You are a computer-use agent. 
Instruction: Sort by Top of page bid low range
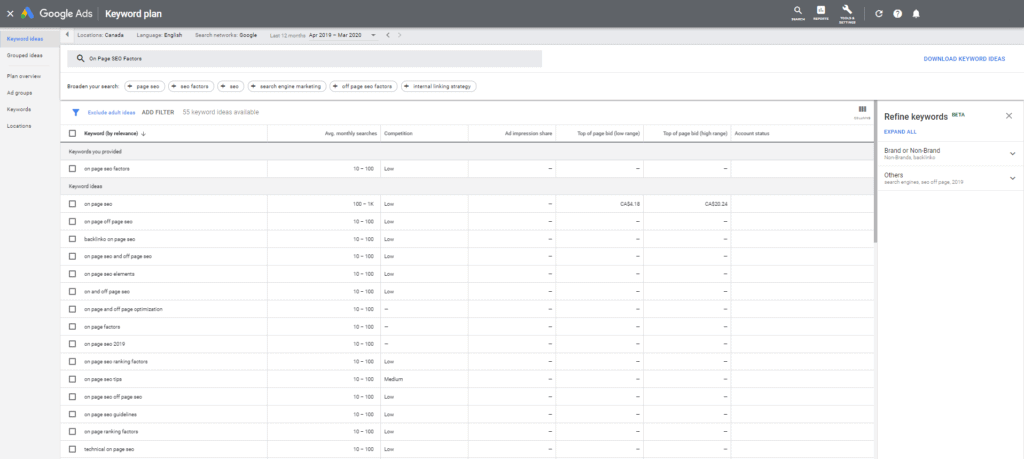[x=609, y=134]
